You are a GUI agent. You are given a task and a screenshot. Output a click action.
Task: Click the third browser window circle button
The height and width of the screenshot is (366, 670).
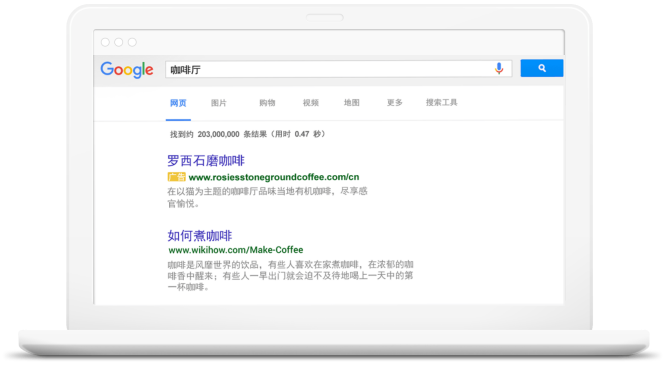pos(132,42)
